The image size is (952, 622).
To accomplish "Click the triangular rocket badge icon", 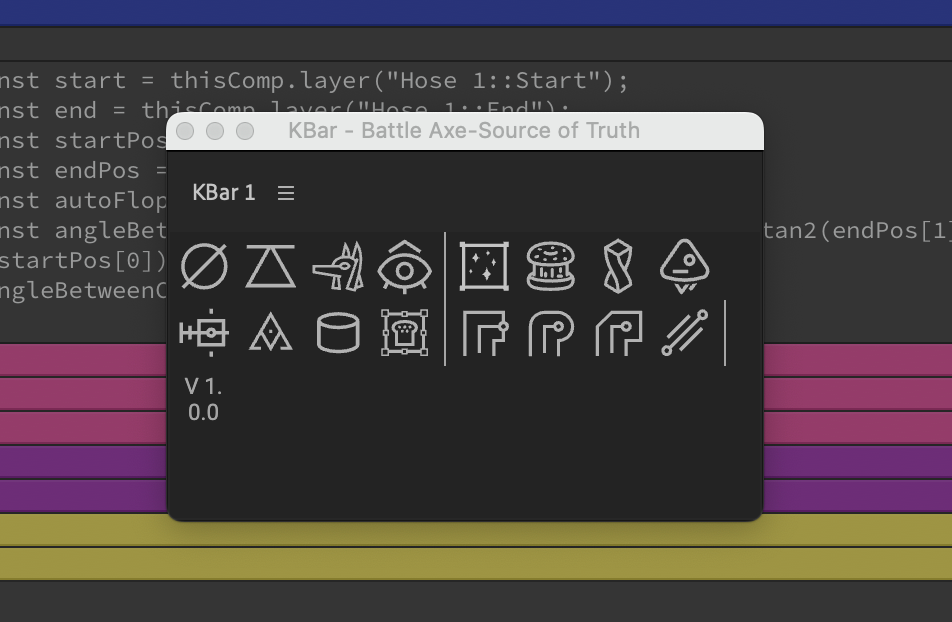I will [x=685, y=265].
